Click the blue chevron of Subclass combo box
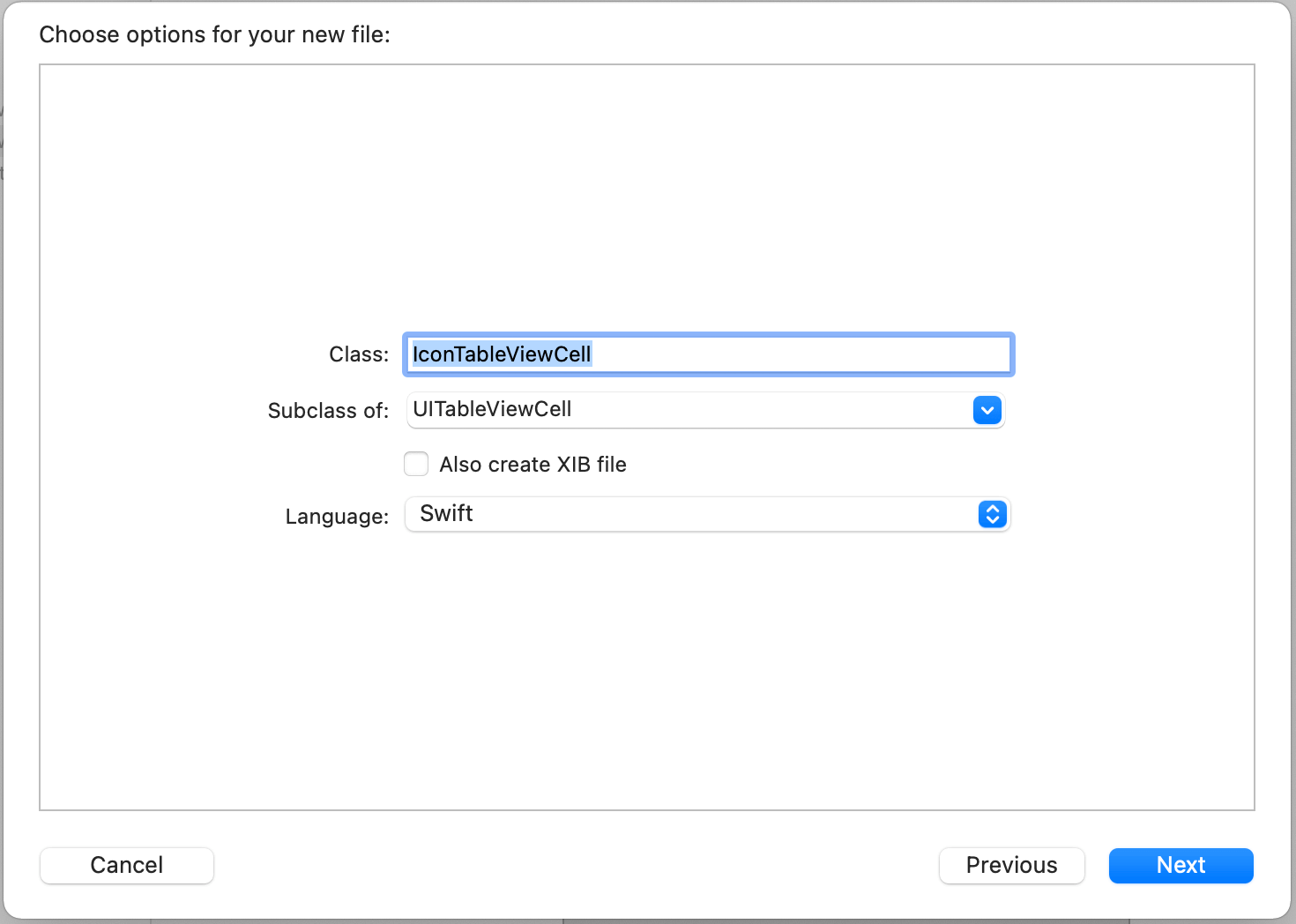The image size is (1296, 924). [x=987, y=410]
